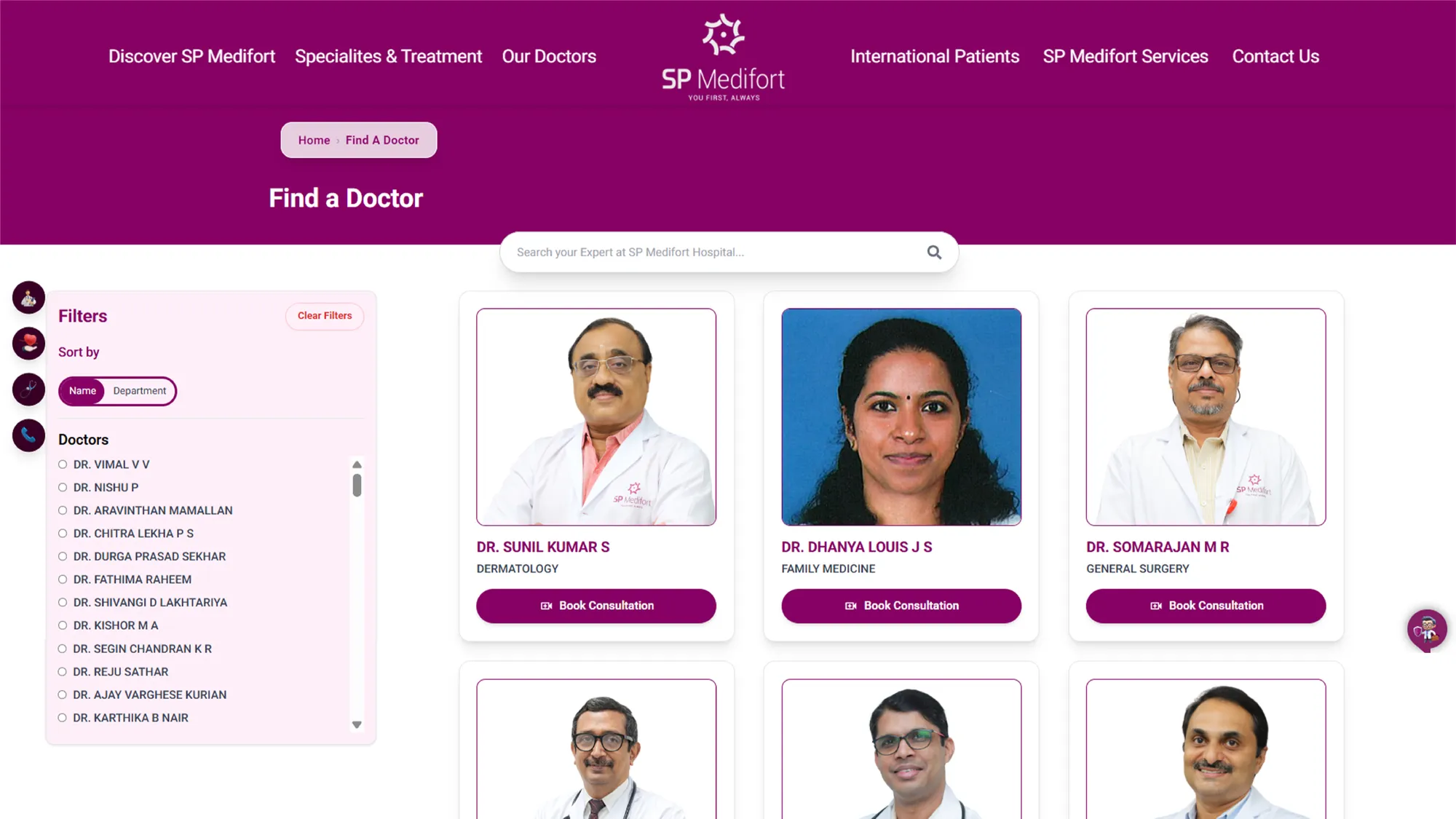Screen dimensions: 1456x819
Task: Open the chatbot assistant floating icon
Action: coord(1427,630)
